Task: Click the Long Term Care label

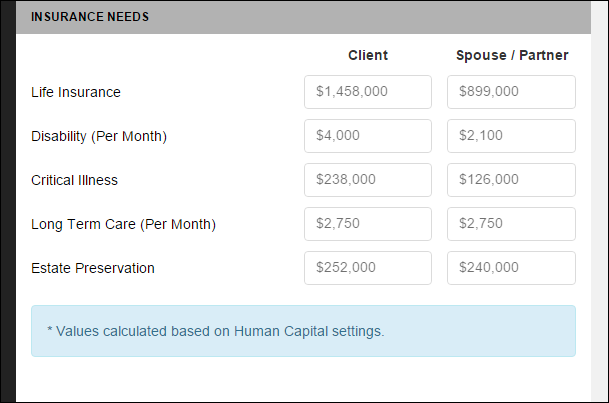Action: click(x=123, y=224)
